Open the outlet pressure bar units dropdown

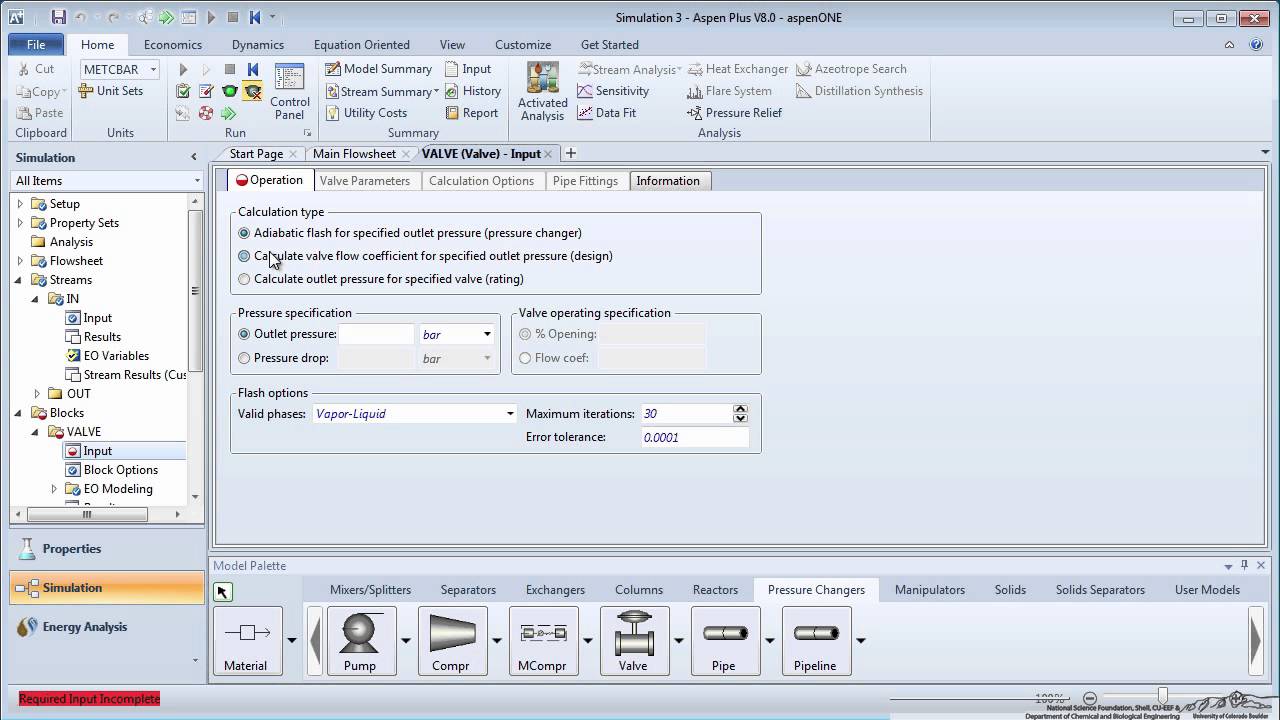487,334
